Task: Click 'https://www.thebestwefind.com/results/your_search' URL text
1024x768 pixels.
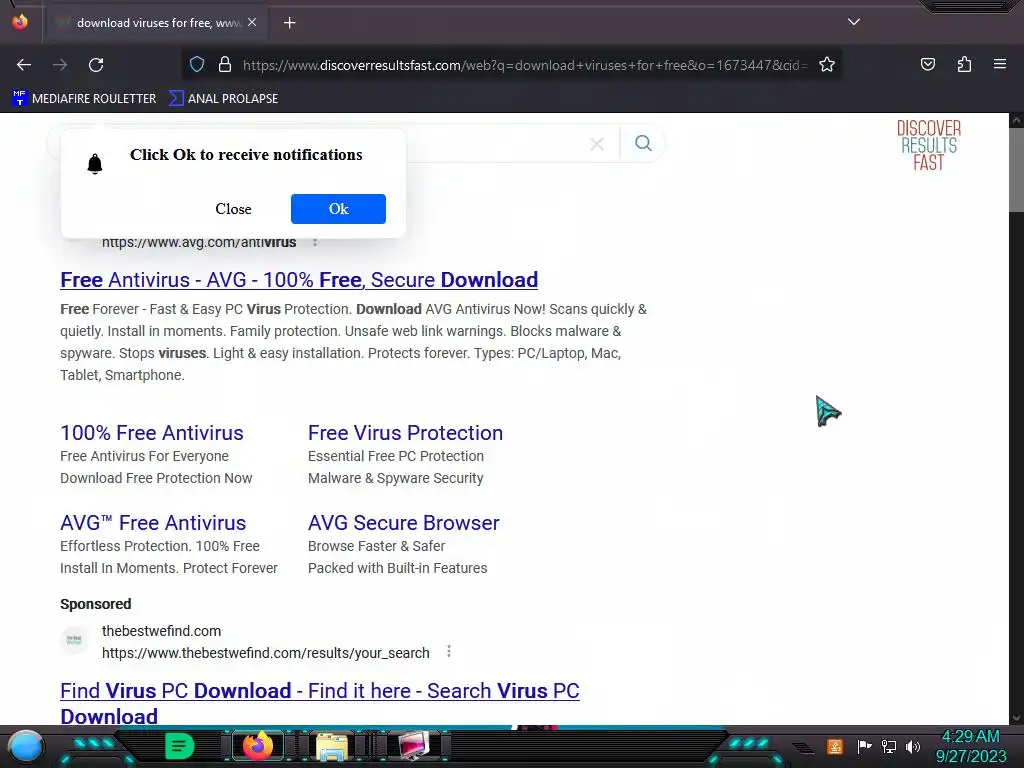Action: coord(266,653)
